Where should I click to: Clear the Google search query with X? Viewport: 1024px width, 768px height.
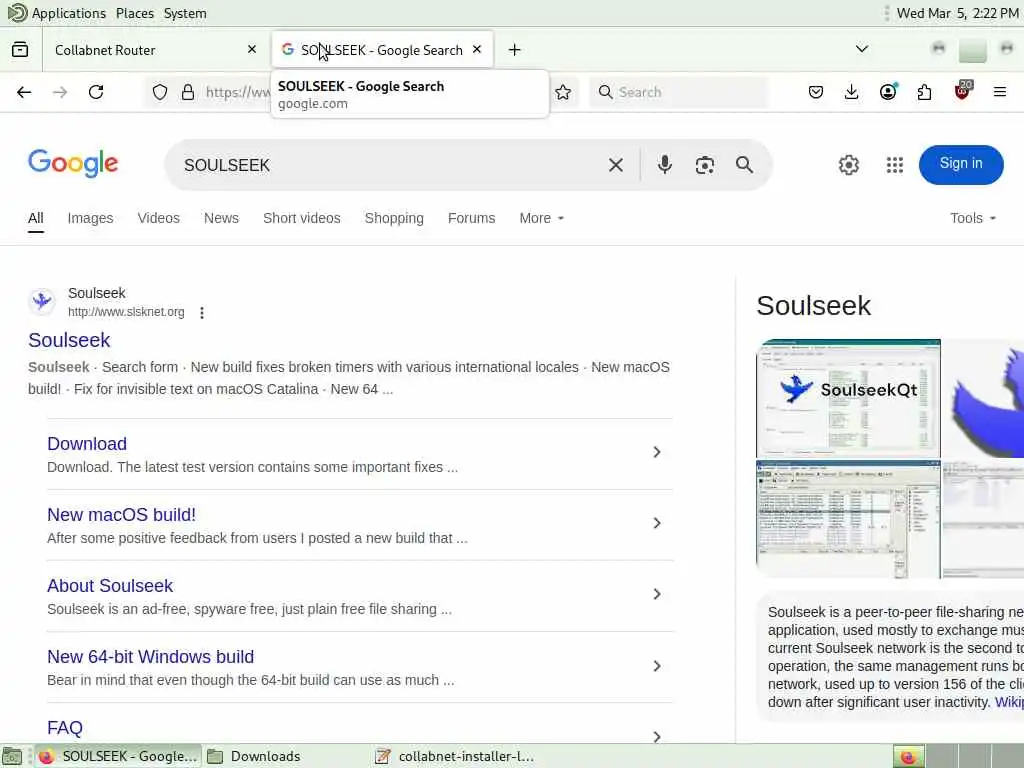[x=616, y=165]
